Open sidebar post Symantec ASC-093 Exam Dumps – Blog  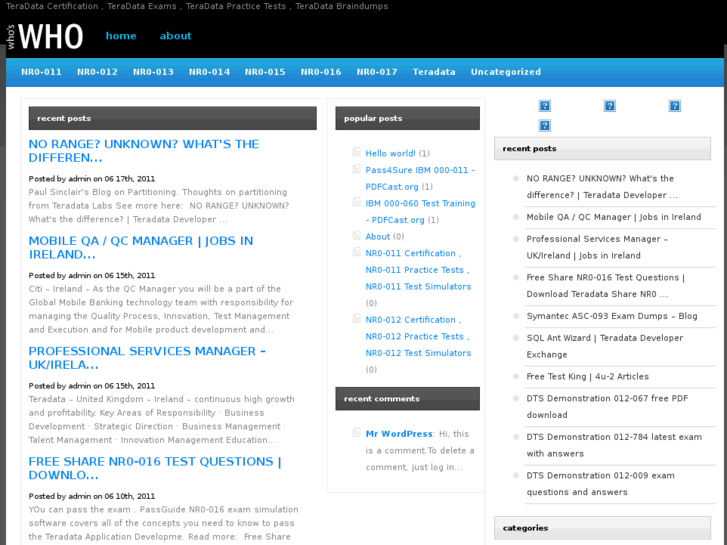[612, 316]
